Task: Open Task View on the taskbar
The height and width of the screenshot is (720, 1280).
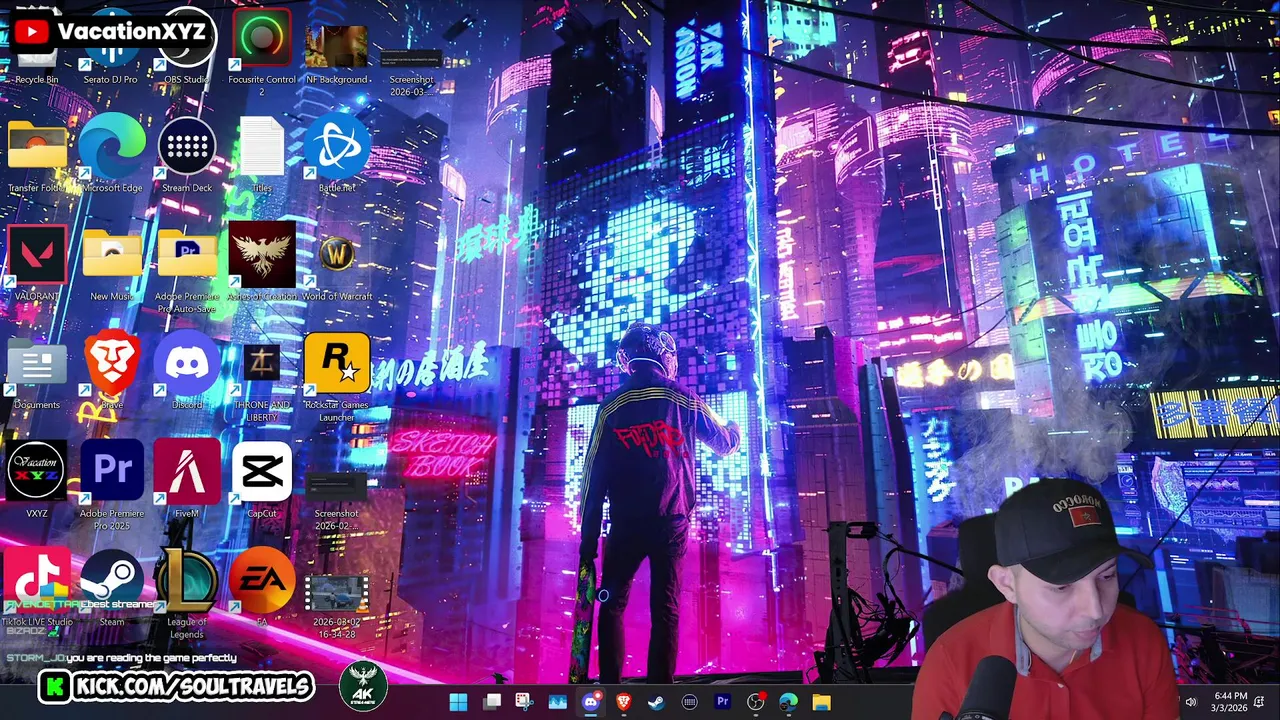Action: pyautogui.click(x=492, y=702)
